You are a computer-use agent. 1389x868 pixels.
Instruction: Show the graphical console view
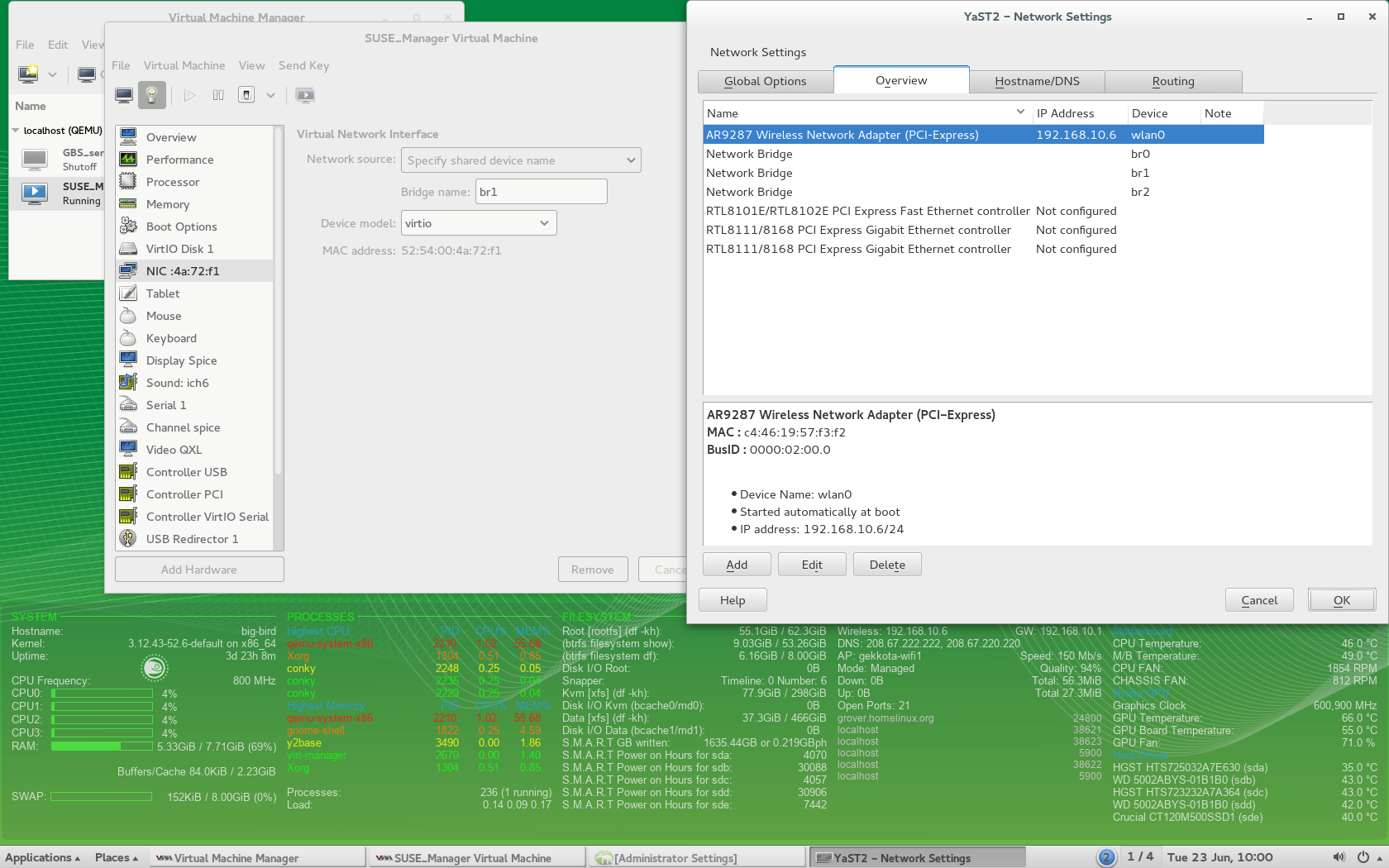click(124, 95)
